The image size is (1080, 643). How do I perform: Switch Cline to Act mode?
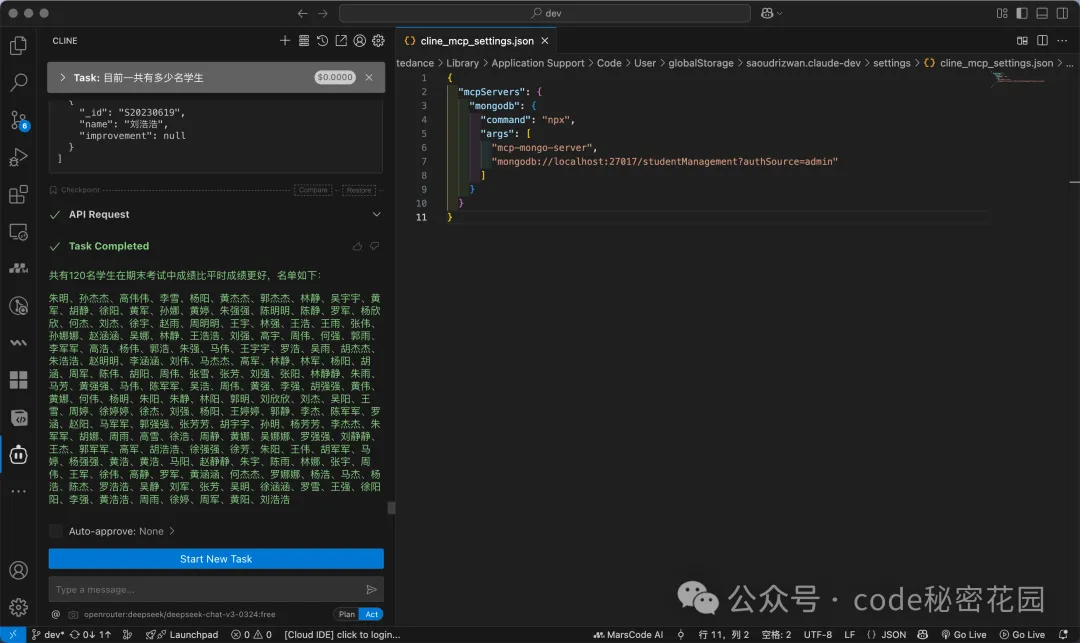coord(371,614)
